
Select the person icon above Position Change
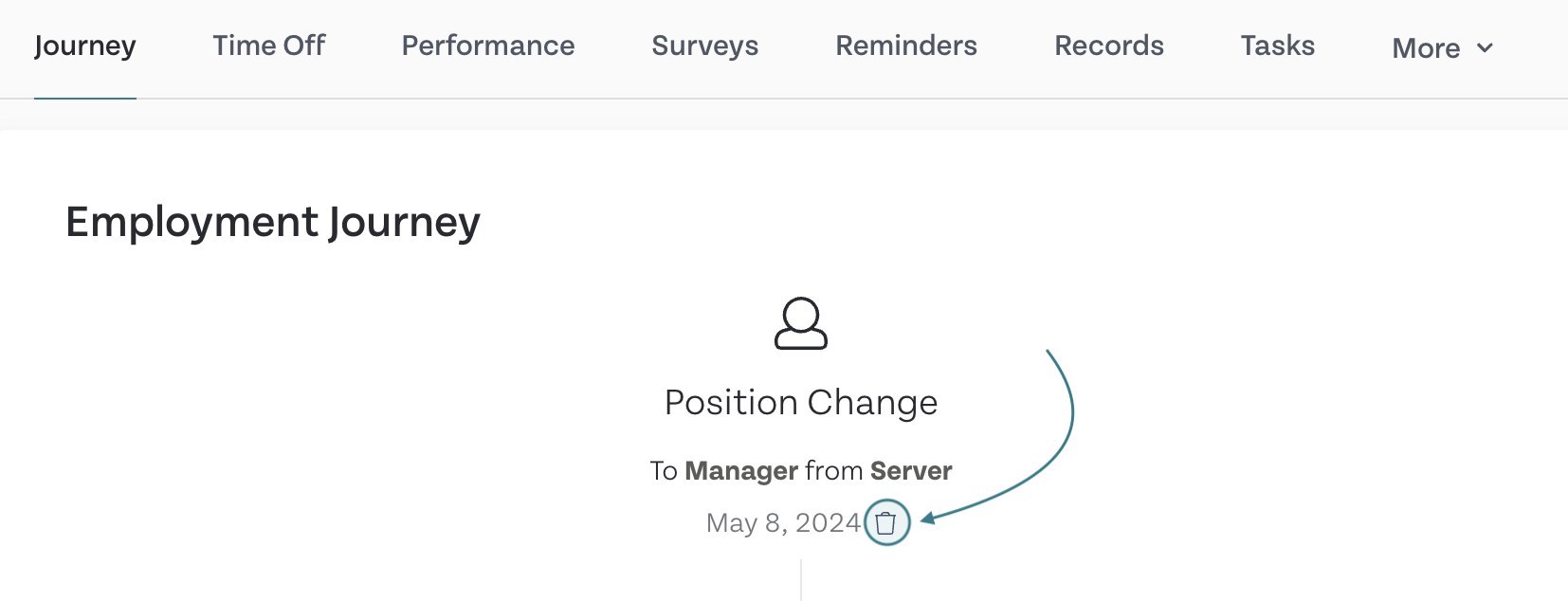(801, 324)
